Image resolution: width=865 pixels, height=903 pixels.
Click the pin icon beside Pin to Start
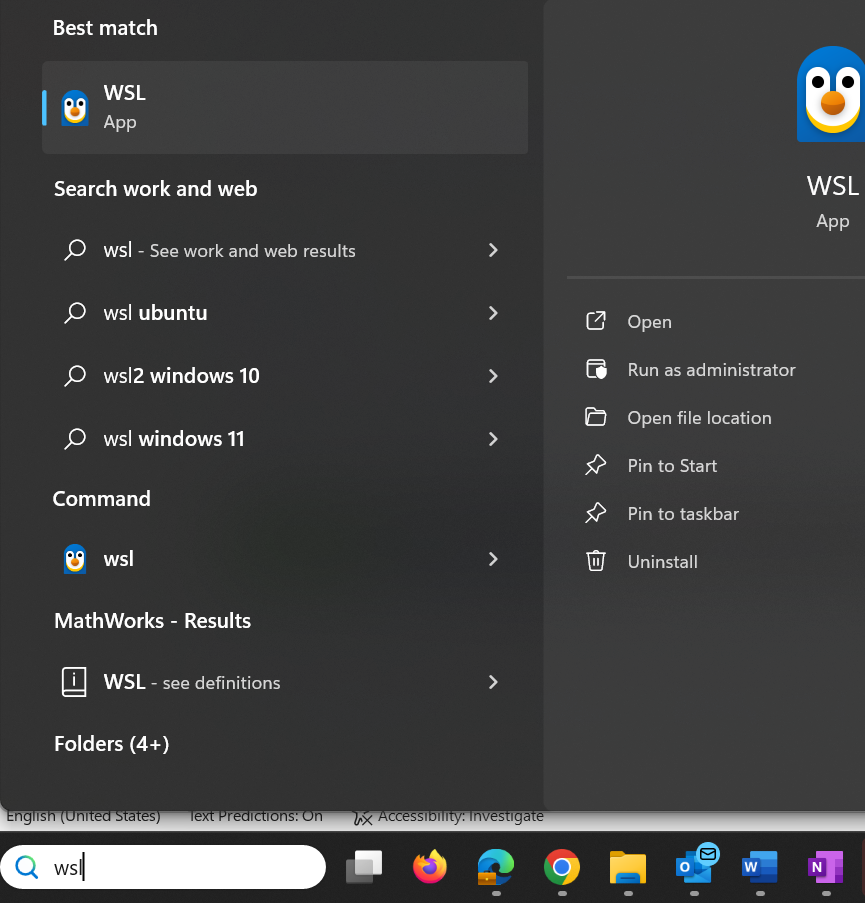pyautogui.click(x=595, y=465)
